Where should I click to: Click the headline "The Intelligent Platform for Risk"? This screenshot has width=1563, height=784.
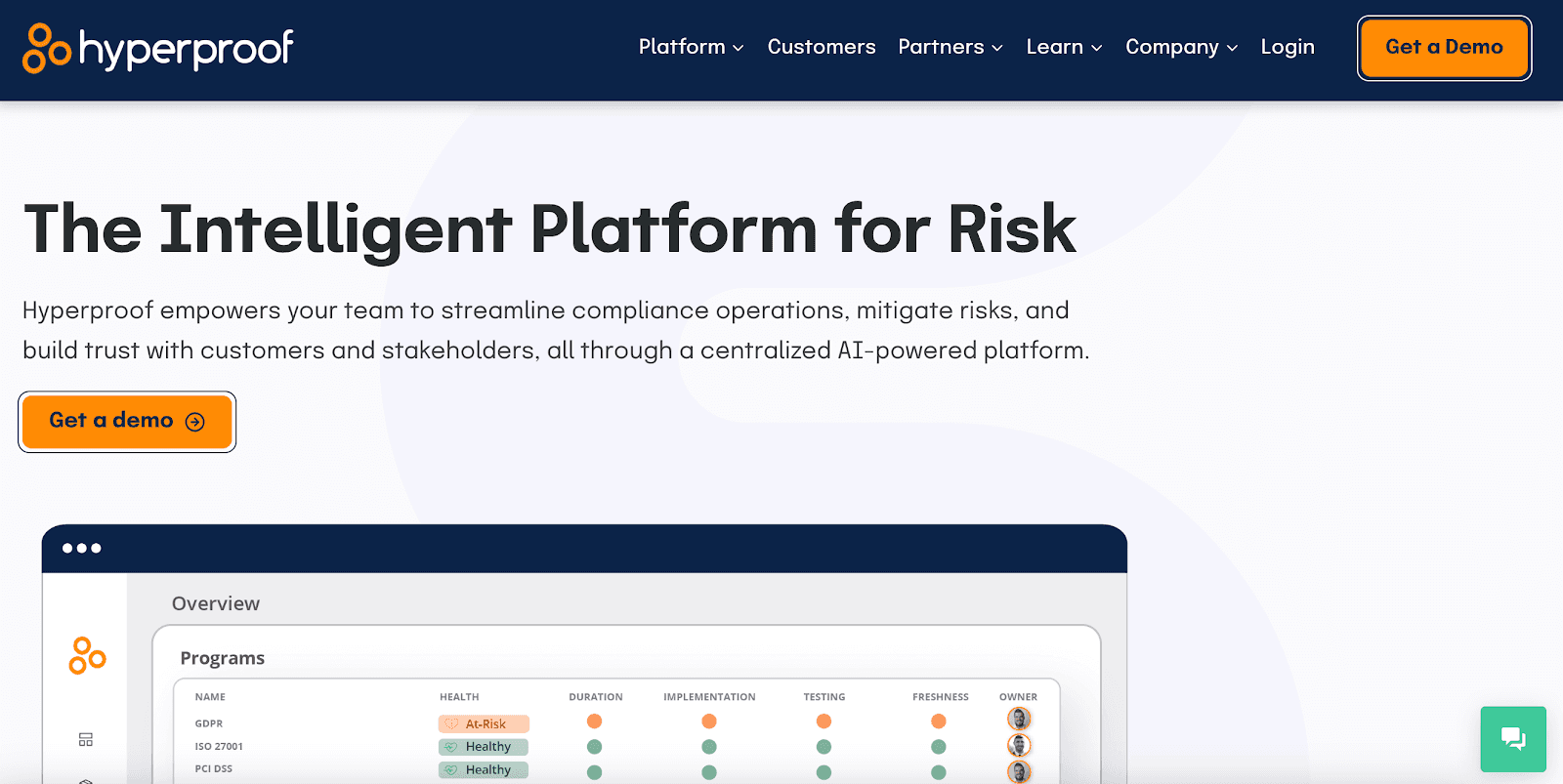point(550,229)
